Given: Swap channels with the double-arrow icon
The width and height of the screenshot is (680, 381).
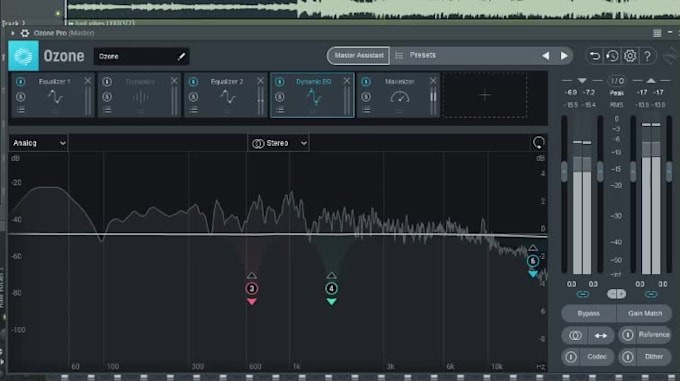Looking at the screenshot, I should (x=601, y=335).
